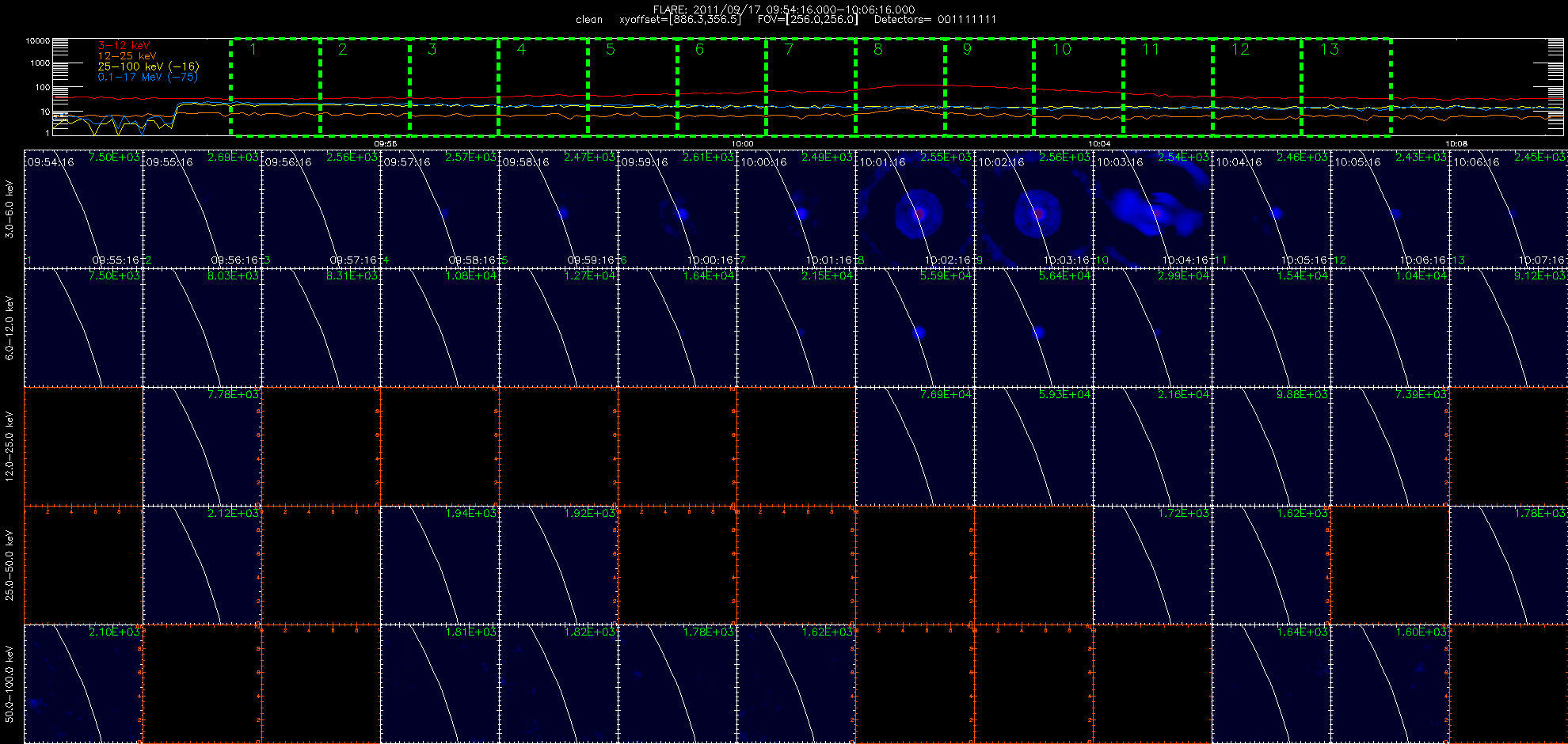The image size is (1568, 744).
Task: Open the 6-12 keV image labeled 5.59E+04
Action: point(915,328)
